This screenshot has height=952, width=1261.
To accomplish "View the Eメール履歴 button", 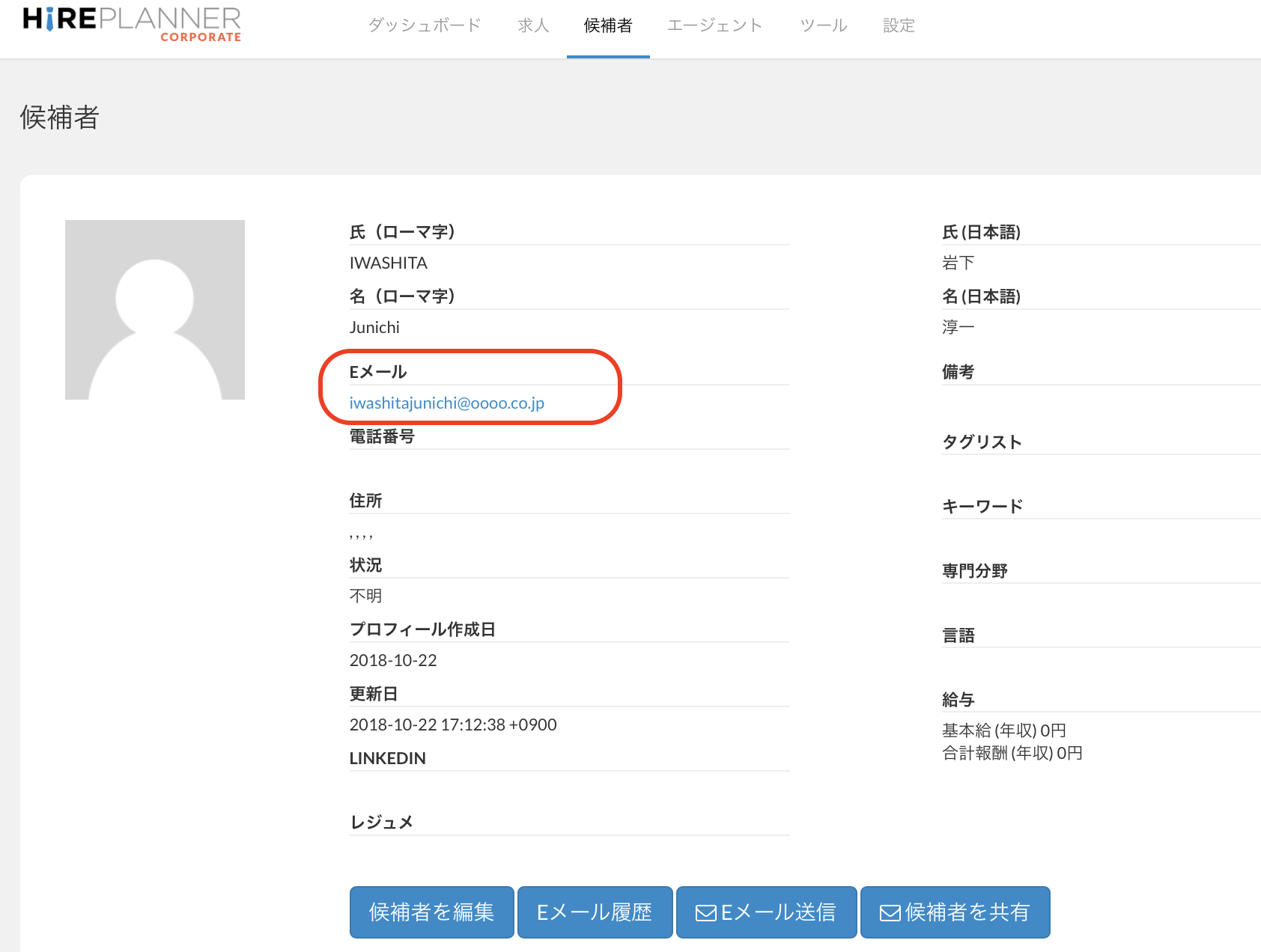I will 595,912.
